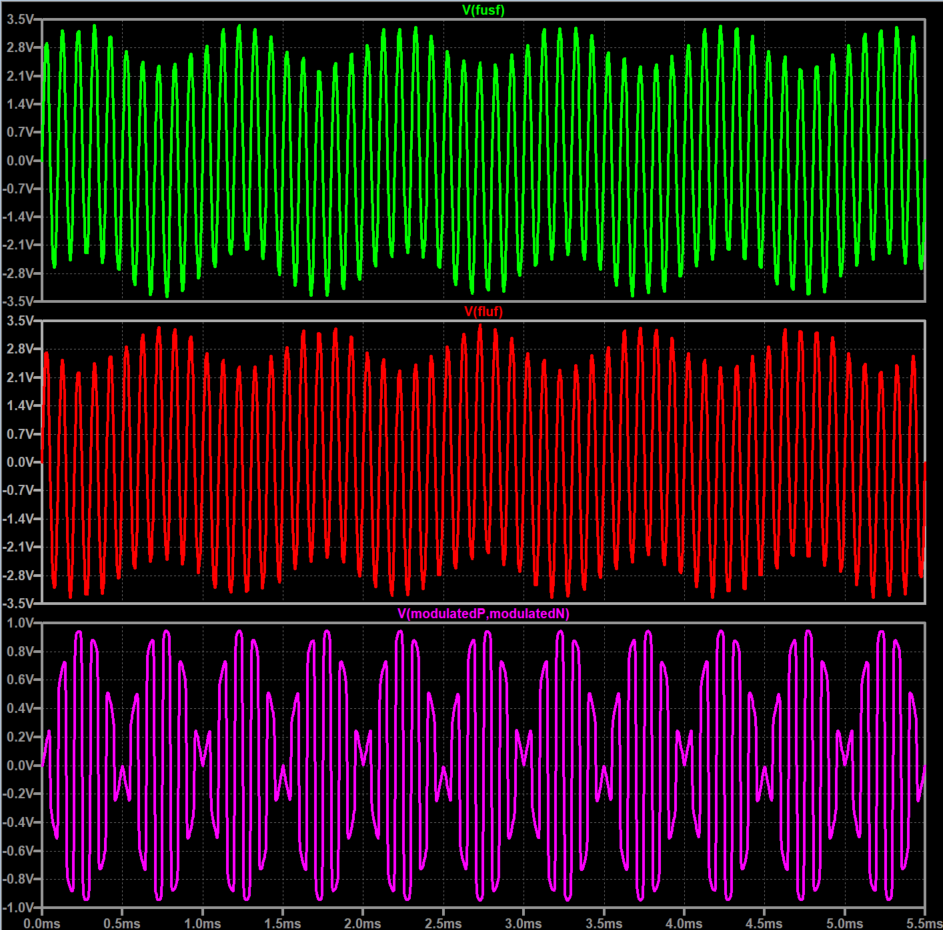Click the V(fluf) trace label
Image resolution: width=943 pixels, height=930 pixels.
point(483,311)
